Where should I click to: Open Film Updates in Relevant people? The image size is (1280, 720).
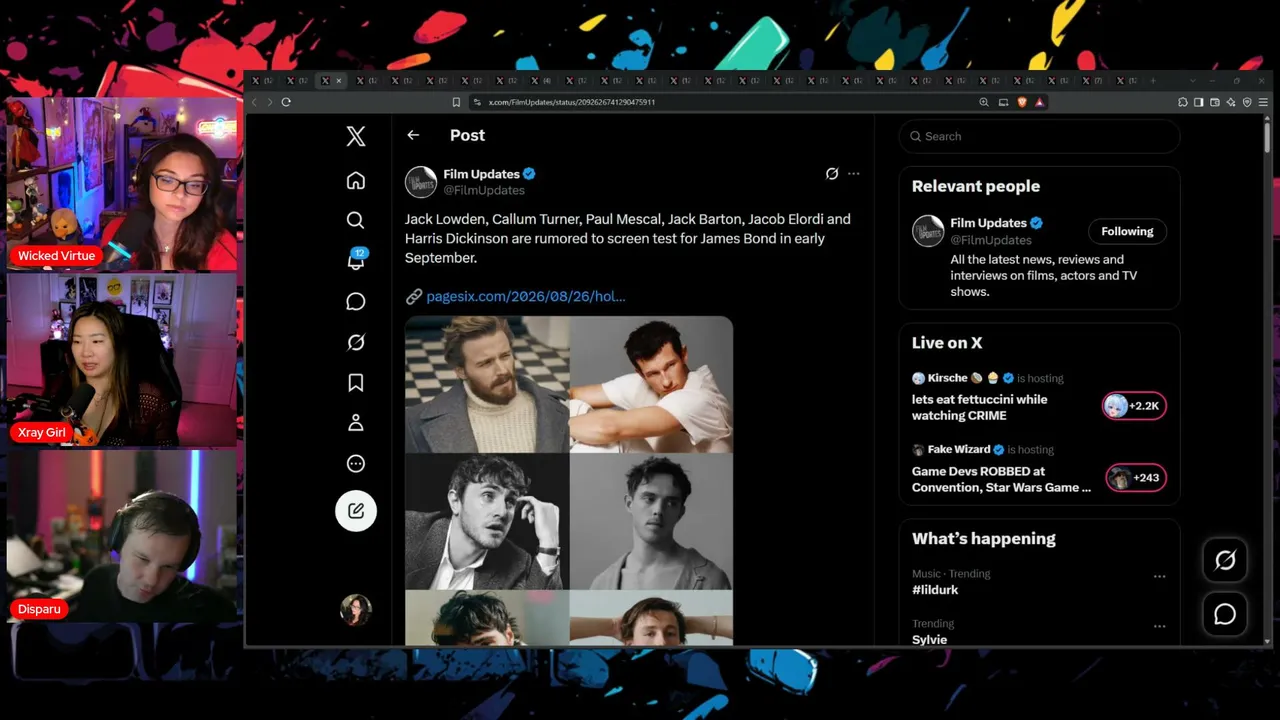tap(989, 223)
